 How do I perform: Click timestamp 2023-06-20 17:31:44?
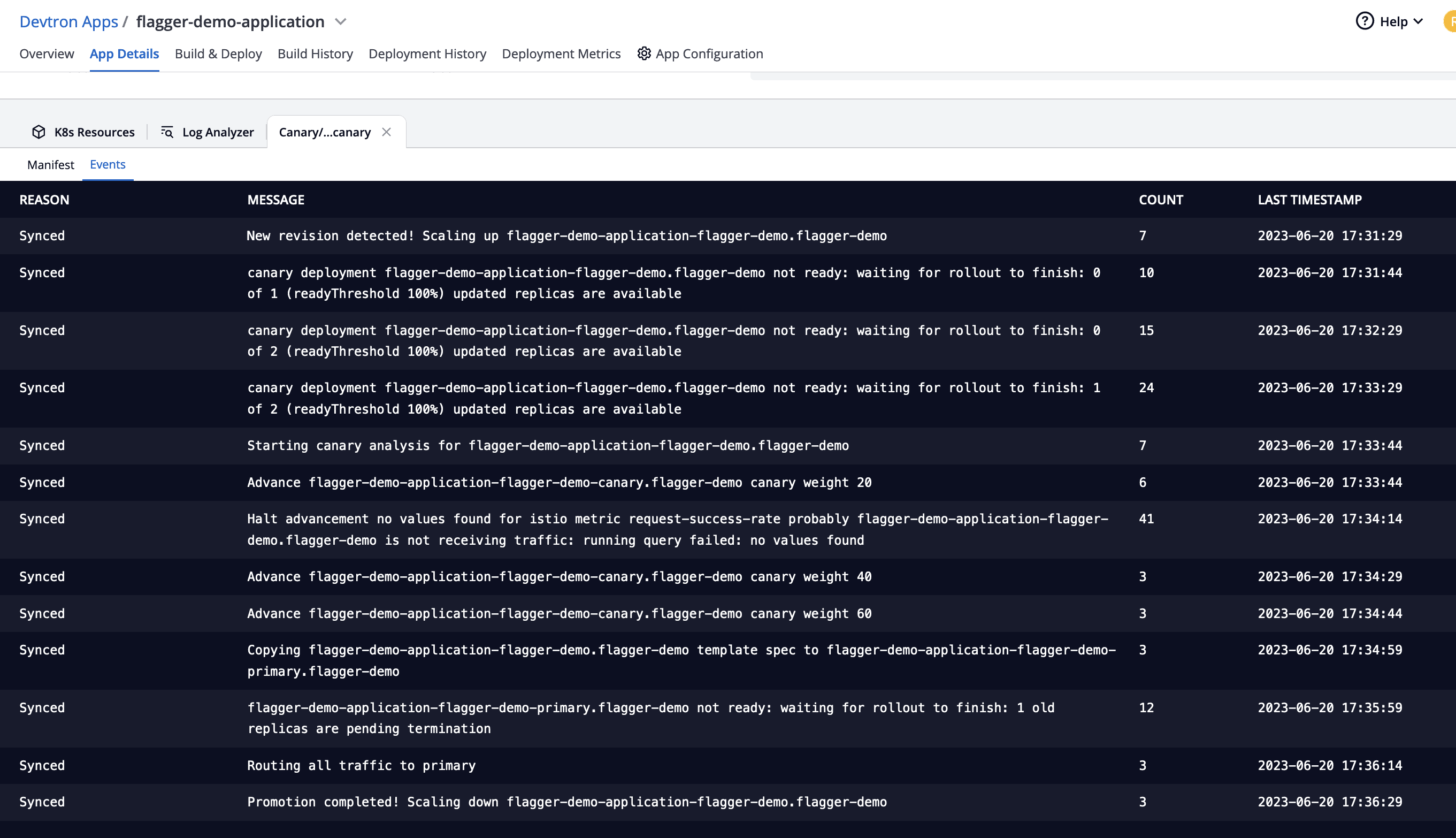click(x=1330, y=272)
